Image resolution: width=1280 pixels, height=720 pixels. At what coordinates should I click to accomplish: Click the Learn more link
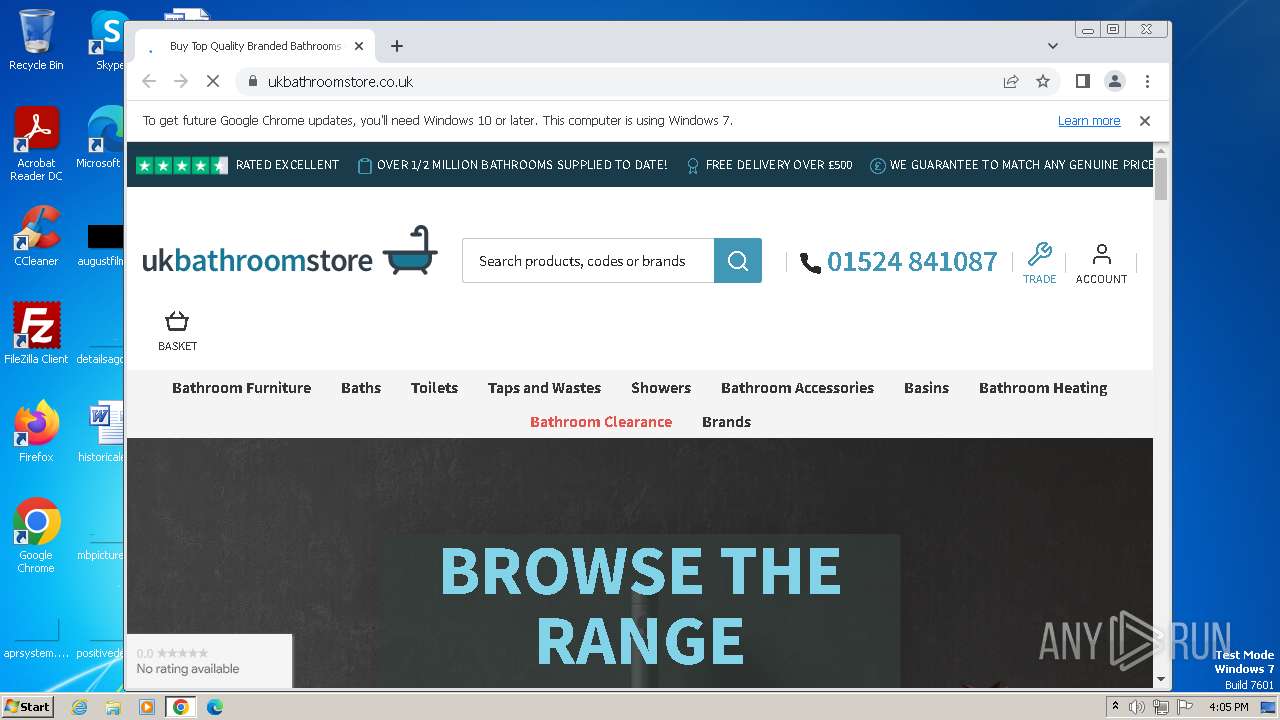point(1089,121)
